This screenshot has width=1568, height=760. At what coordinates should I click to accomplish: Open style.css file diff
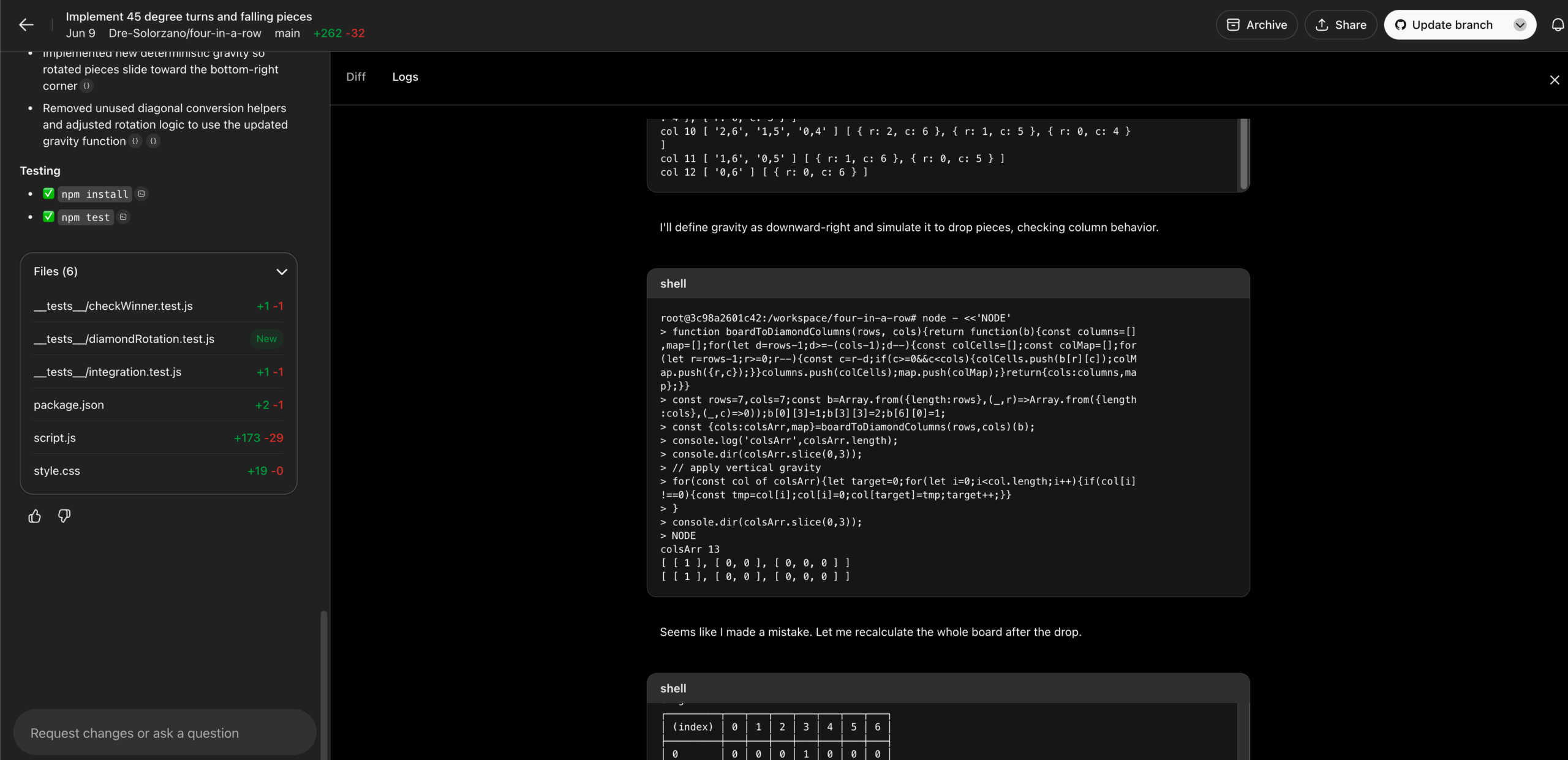pos(158,471)
